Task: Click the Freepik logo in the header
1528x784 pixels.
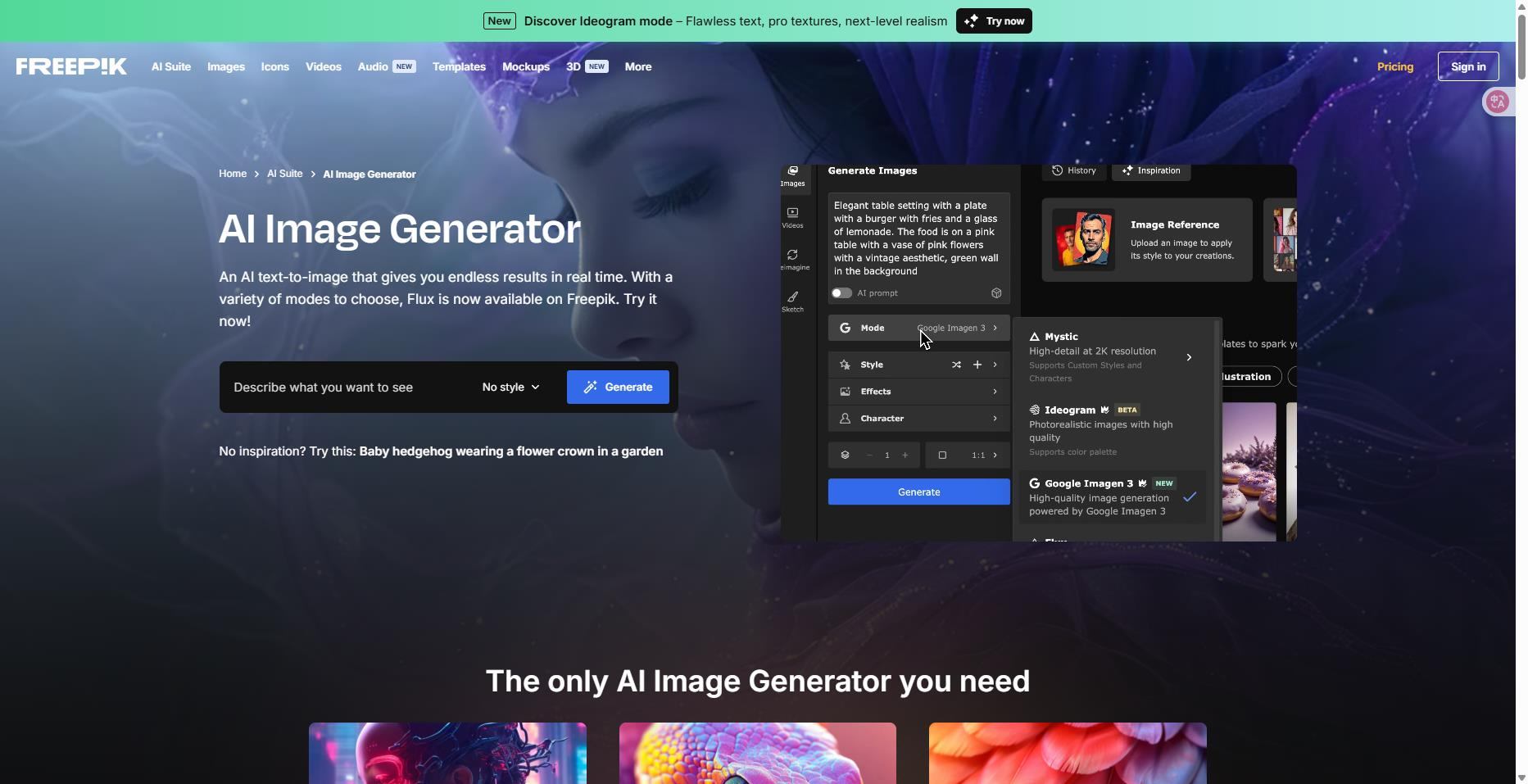Action: 71,66
